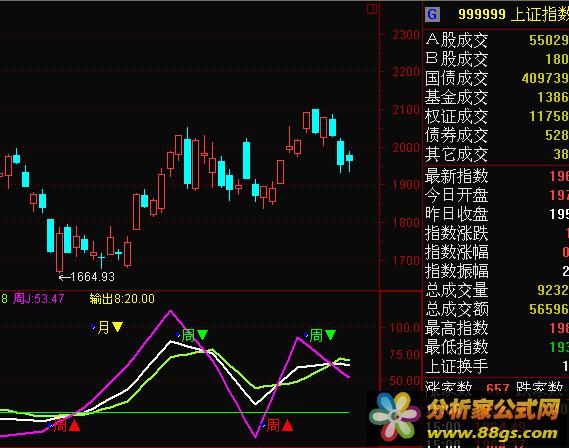Select the 周J:53.47 indicator label

pyautogui.click(x=38, y=299)
